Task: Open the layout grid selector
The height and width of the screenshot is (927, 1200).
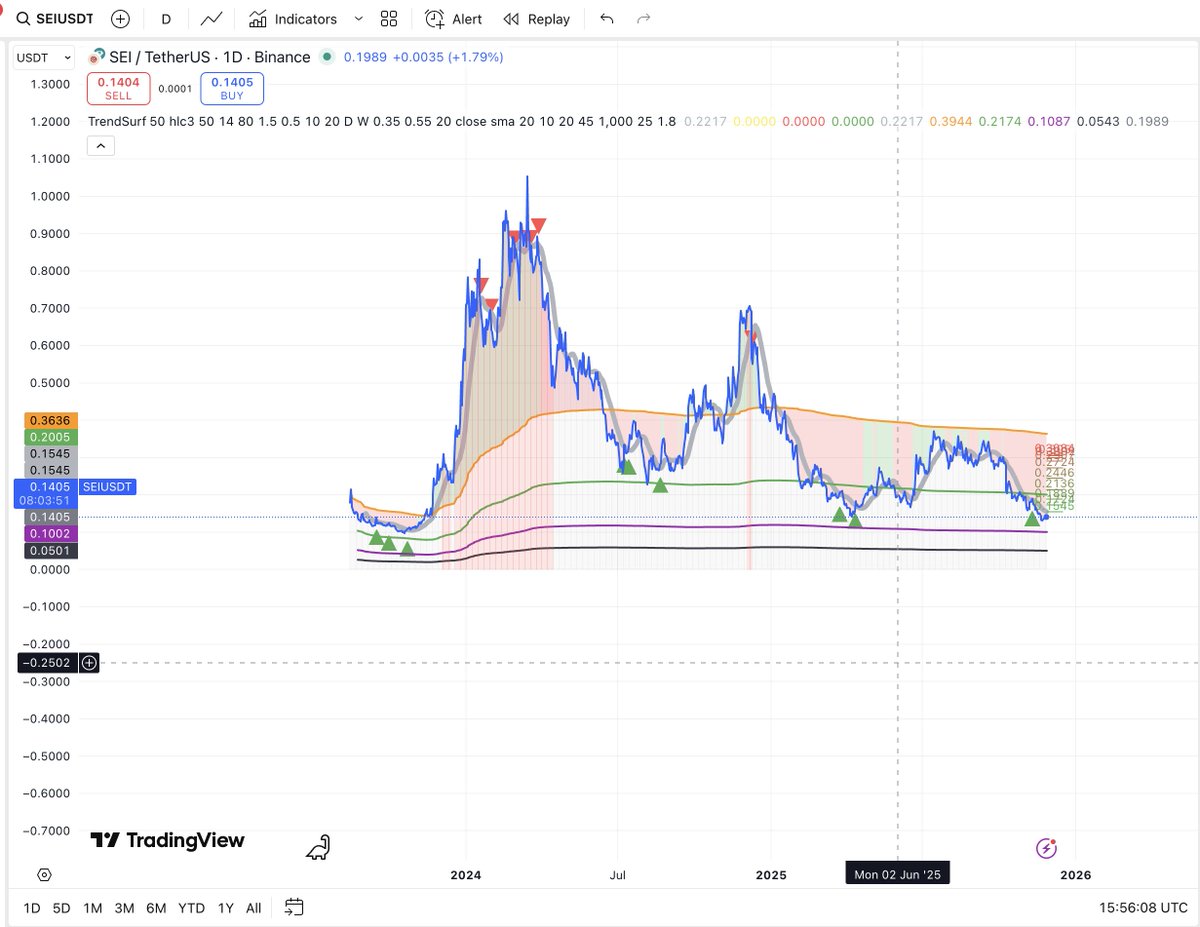Action: (388, 18)
